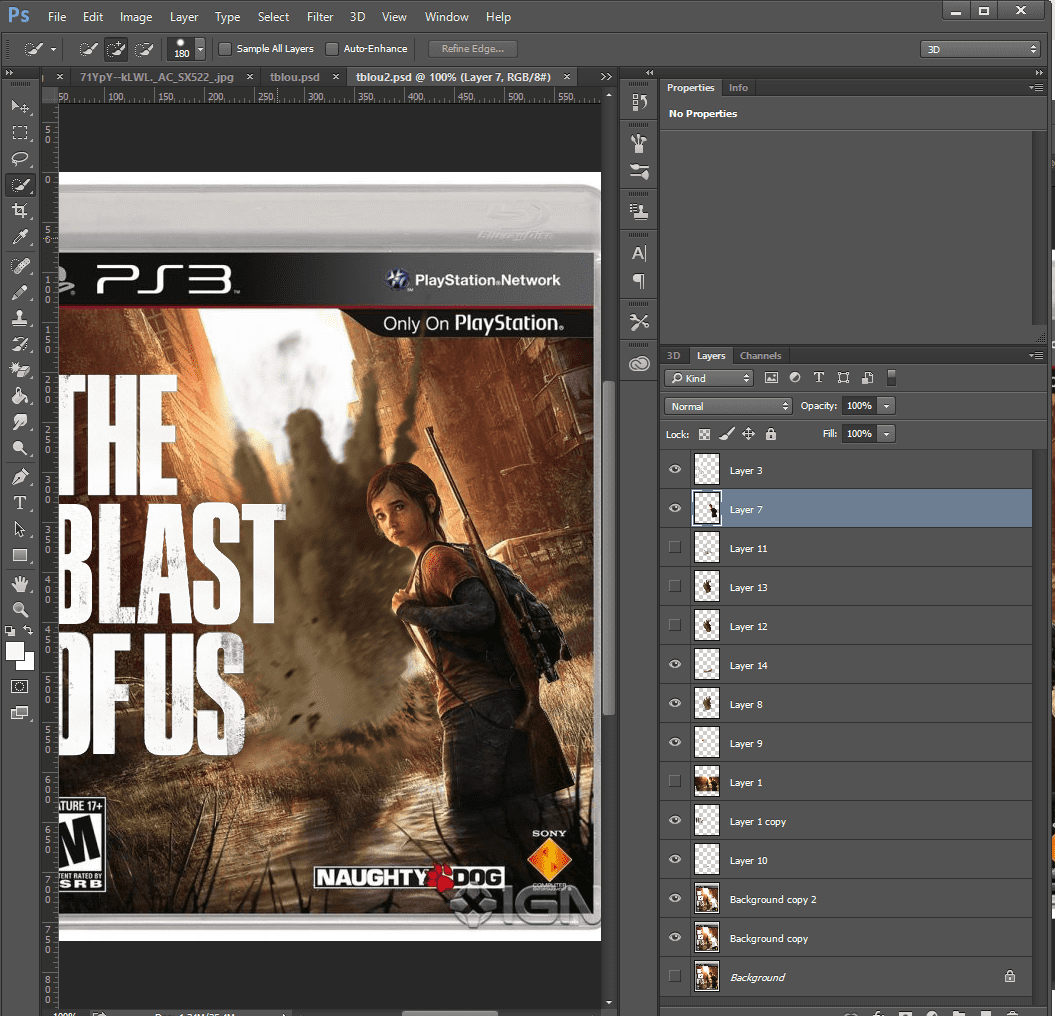This screenshot has width=1055, height=1016.
Task: Open the blend mode Normal dropdown
Action: tap(728, 406)
